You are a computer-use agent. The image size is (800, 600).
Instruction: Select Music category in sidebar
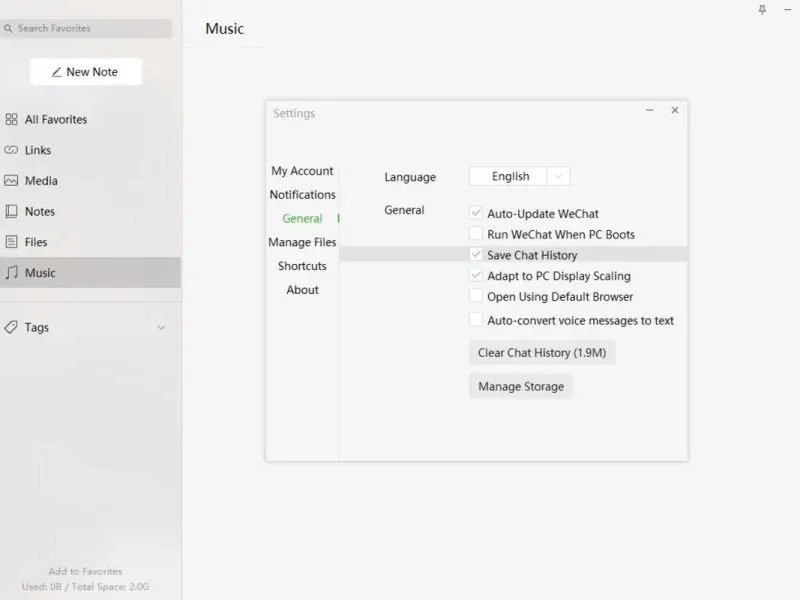pyautogui.click(x=90, y=272)
